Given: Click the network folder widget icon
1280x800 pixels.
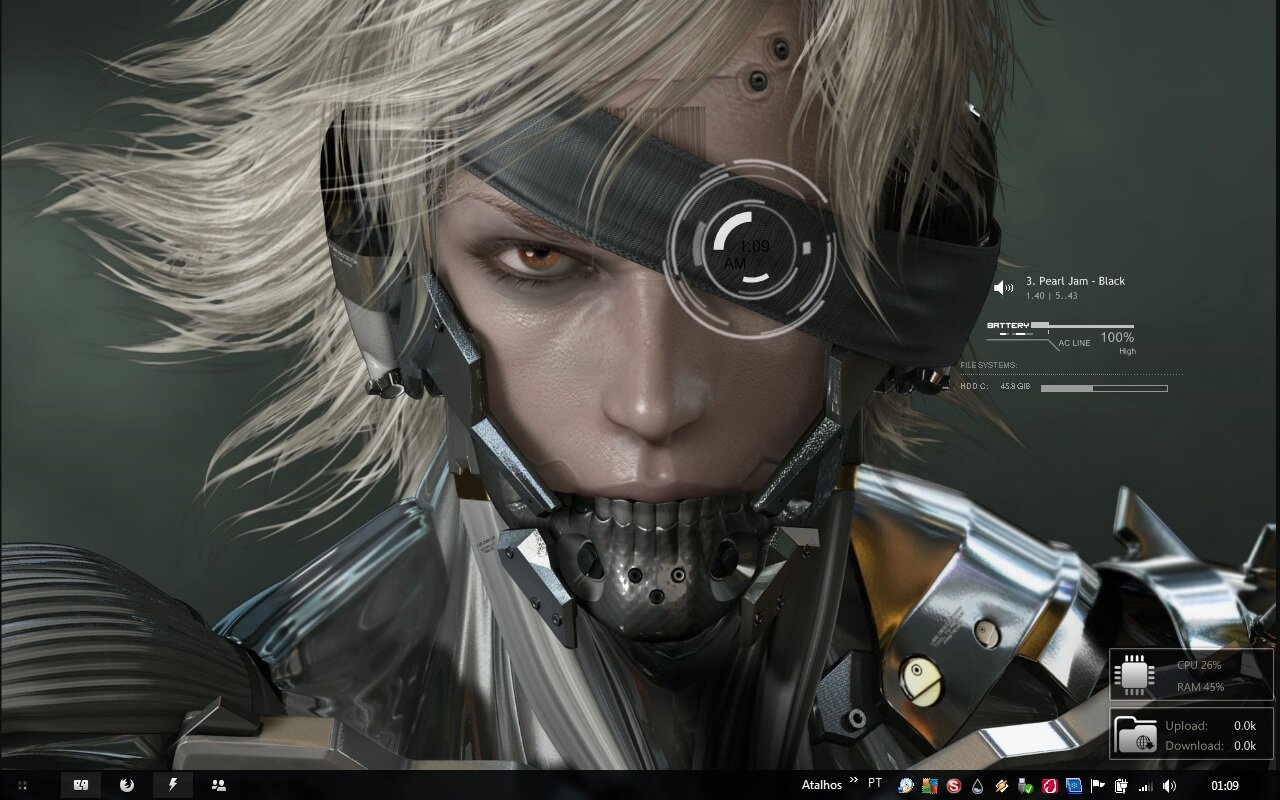Looking at the screenshot, I should pyautogui.click(x=1135, y=735).
